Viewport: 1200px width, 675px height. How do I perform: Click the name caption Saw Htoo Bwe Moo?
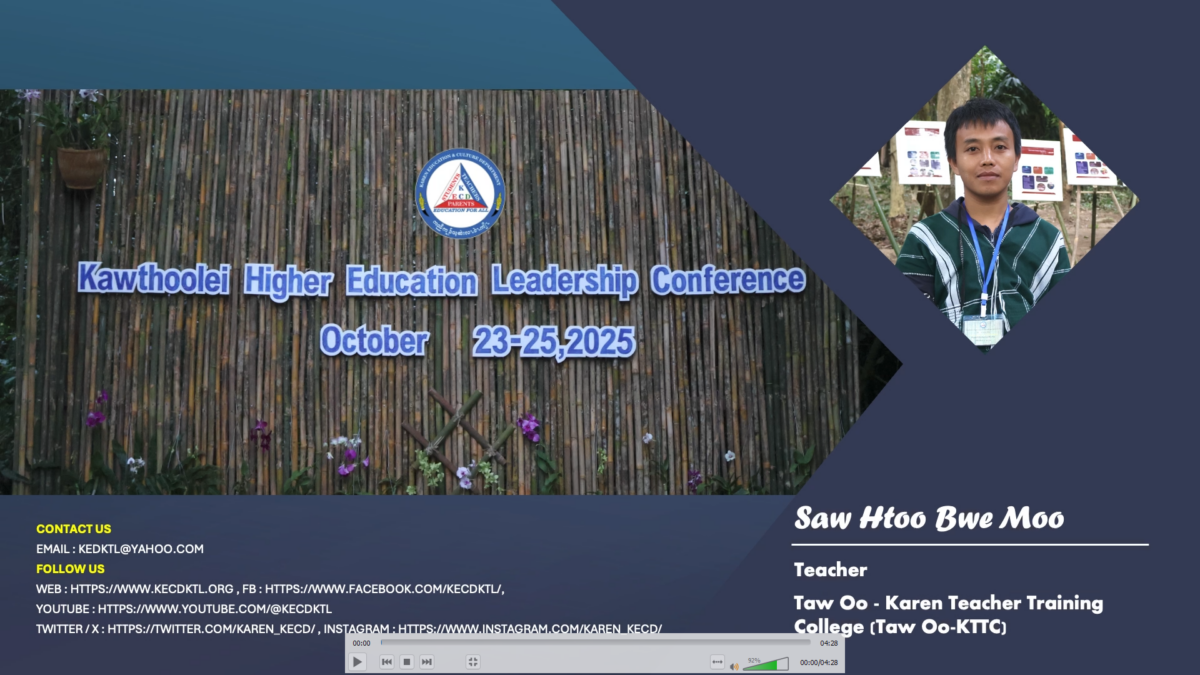pos(929,518)
